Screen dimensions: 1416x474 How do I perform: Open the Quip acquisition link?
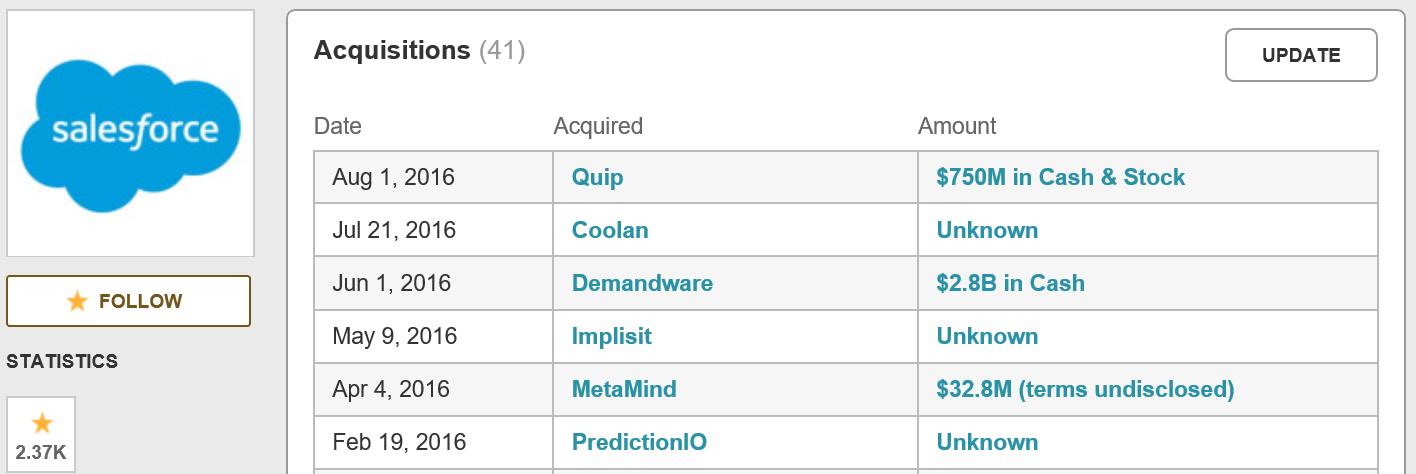point(597,177)
